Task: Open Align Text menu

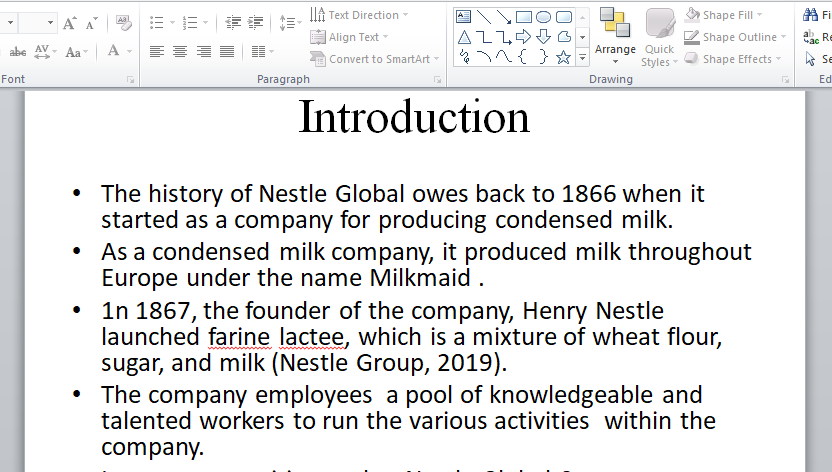Action: click(349, 37)
